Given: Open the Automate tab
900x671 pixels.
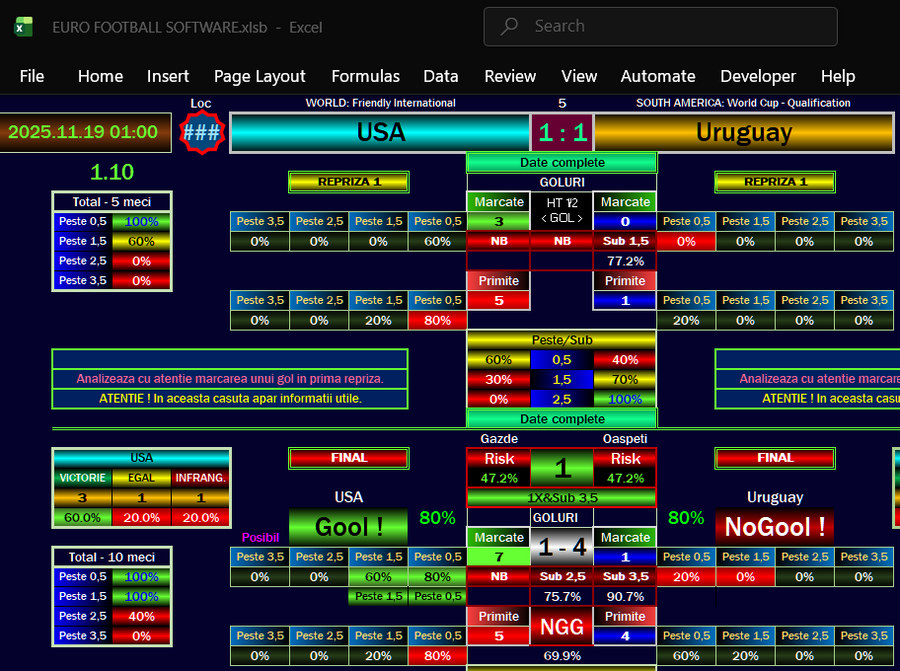Looking at the screenshot, I should coord(657,76).
